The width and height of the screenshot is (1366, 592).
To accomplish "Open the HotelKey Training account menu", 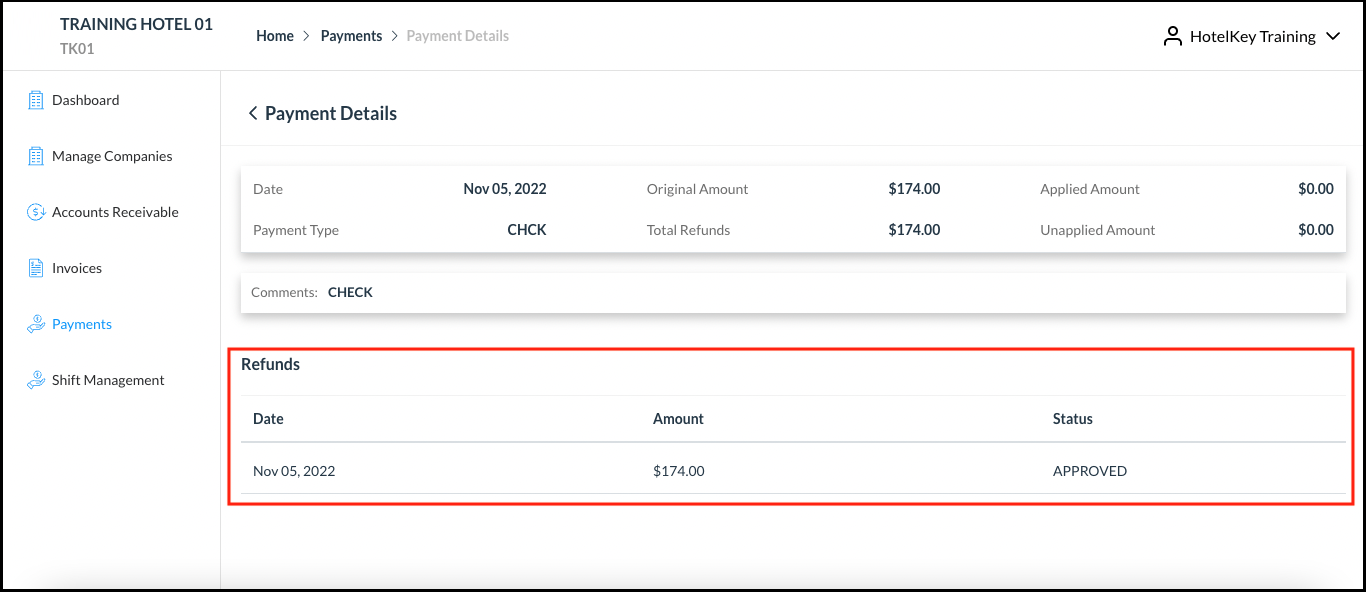I will tap(1252, 36).
